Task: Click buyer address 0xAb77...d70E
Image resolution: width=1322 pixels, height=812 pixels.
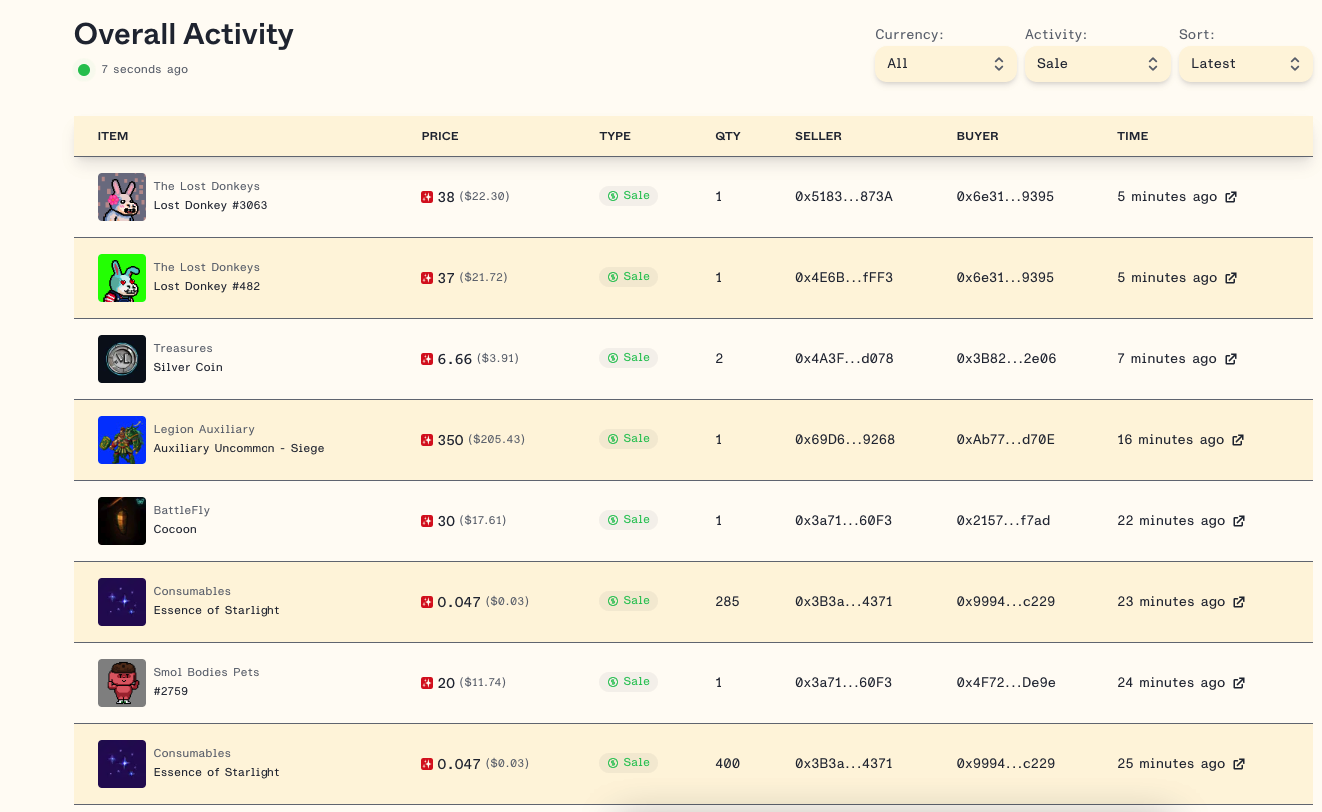Action: click(x=1005, y=440)
